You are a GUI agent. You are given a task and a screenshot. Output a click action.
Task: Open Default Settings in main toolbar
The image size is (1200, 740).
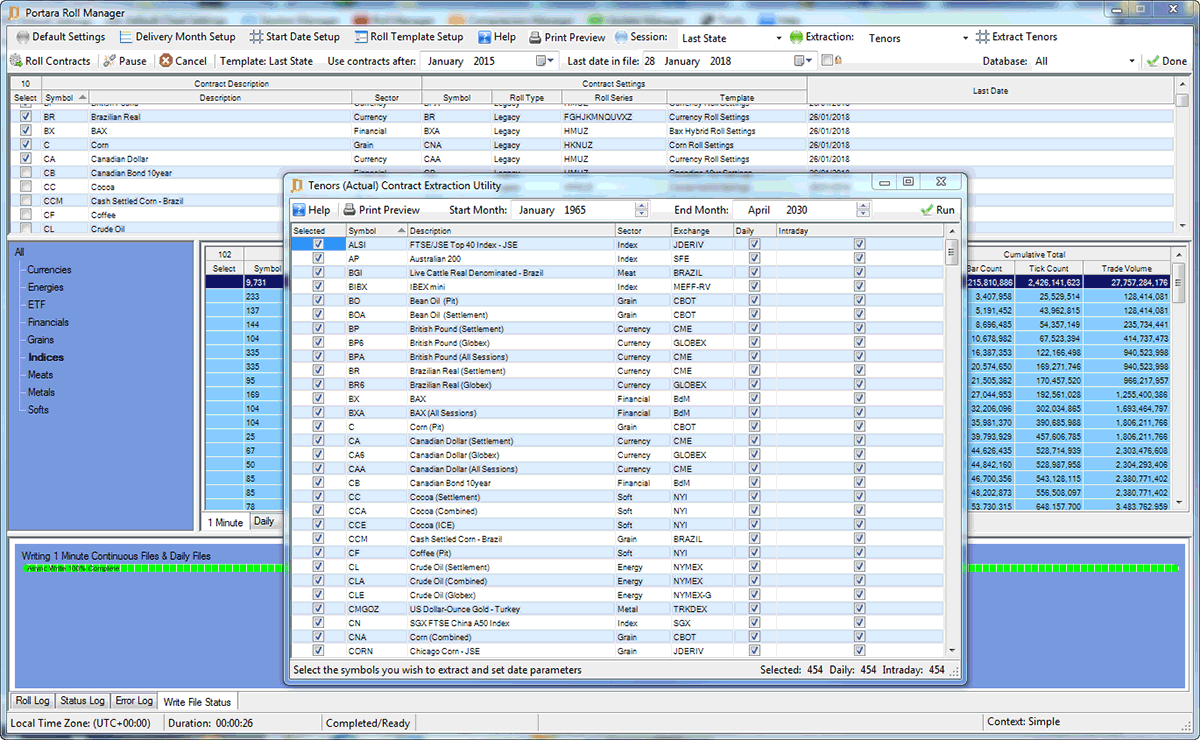pyautogui.click(x=60, y=37)
